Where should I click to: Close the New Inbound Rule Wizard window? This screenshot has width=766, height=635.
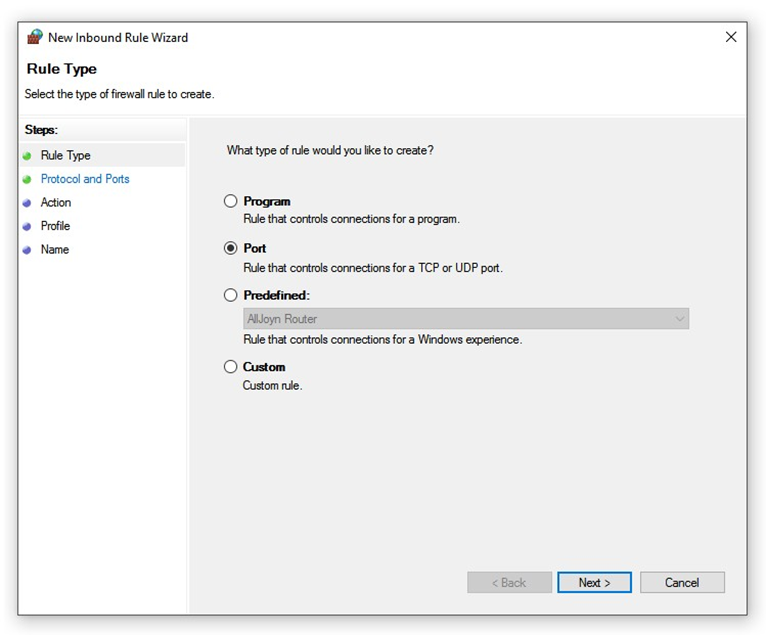731,37
